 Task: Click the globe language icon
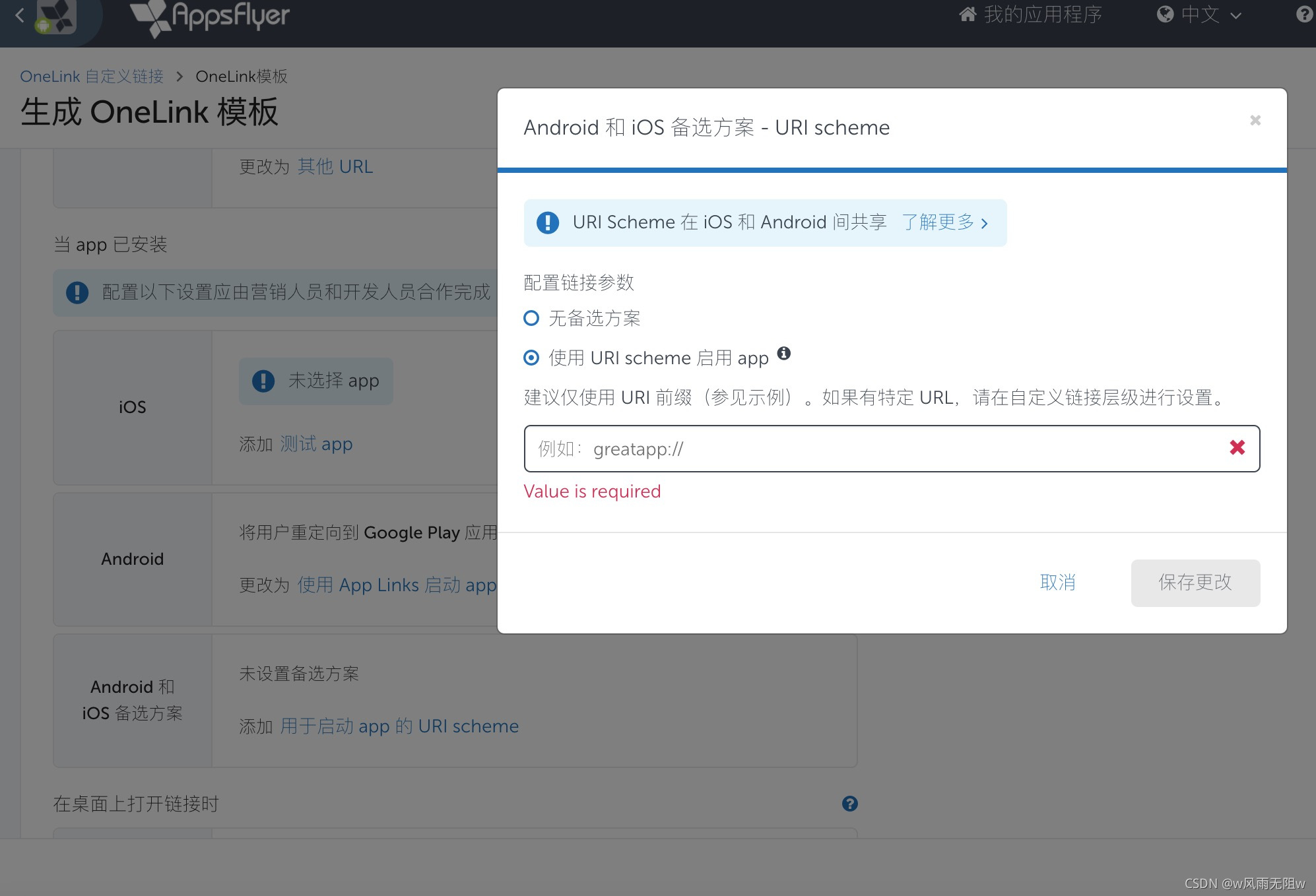[1166, 15]
